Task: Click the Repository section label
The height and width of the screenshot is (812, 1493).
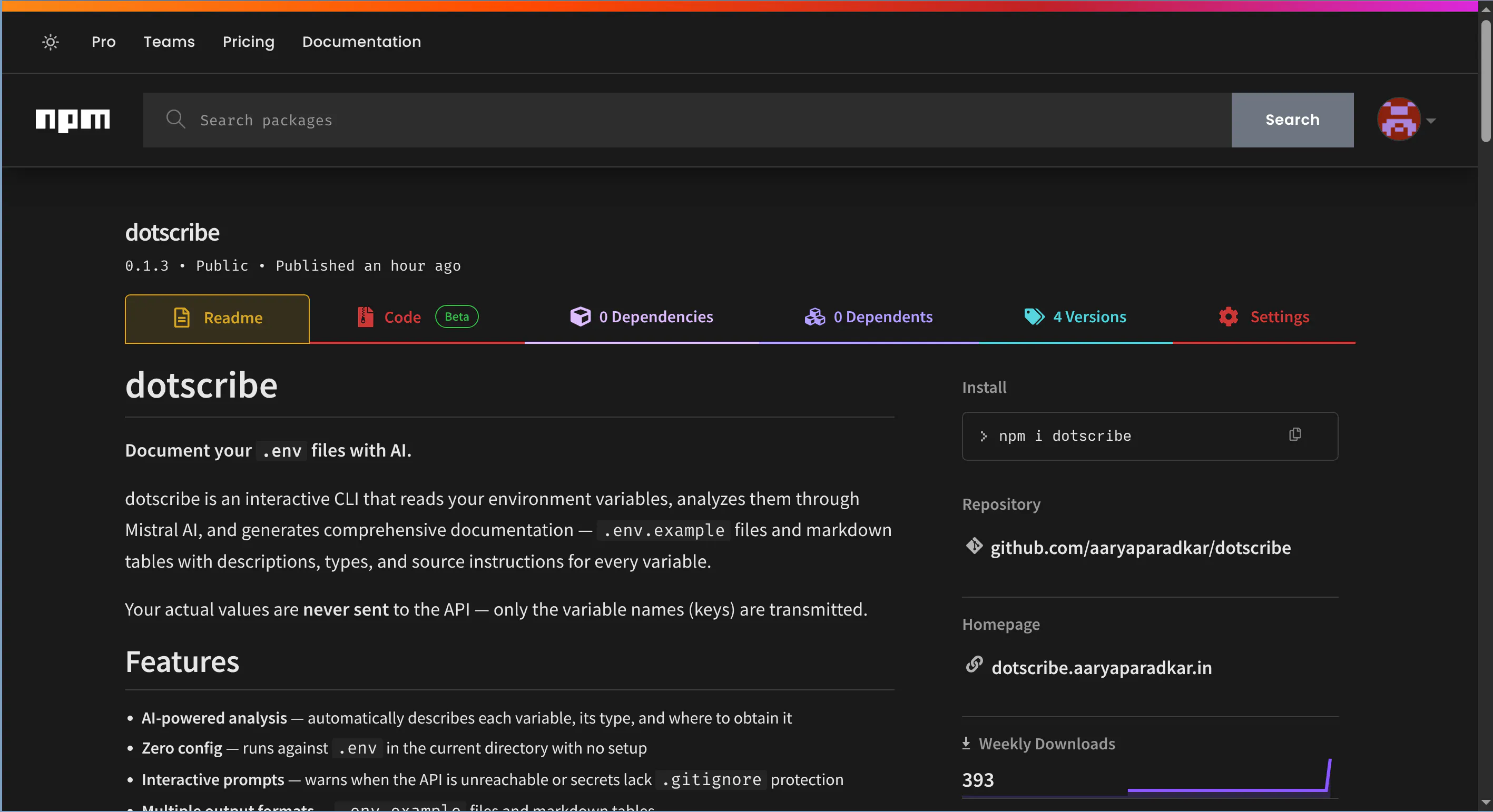Action: click(x=1001, y=504)
